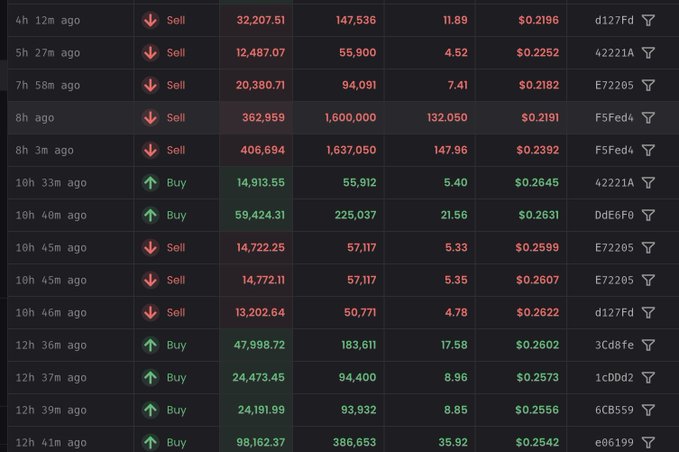This screenshot has width=679, height=452.
Task: Filter icon in the 8h 3m ago row
Action: pyautogui.click(x=648, y=150)
